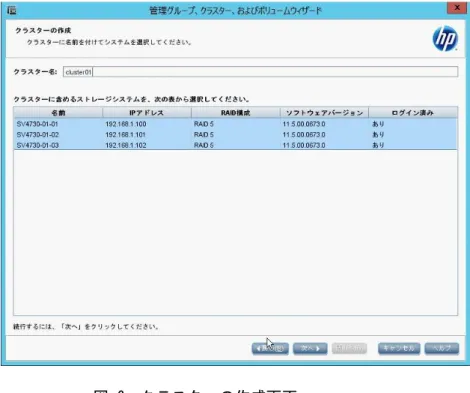The width and height of the screenshot is (470, 393).
Task: Click あり login cell for 192.168.1.102
Action: click(x=378, y=145)
